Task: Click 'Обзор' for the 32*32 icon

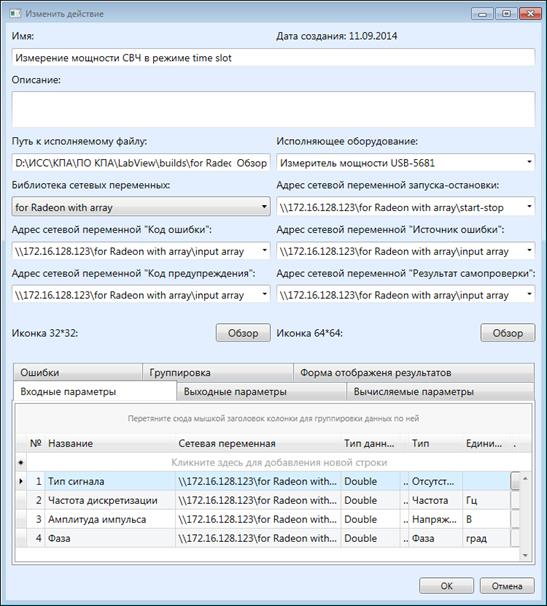Action: [243, 333]
